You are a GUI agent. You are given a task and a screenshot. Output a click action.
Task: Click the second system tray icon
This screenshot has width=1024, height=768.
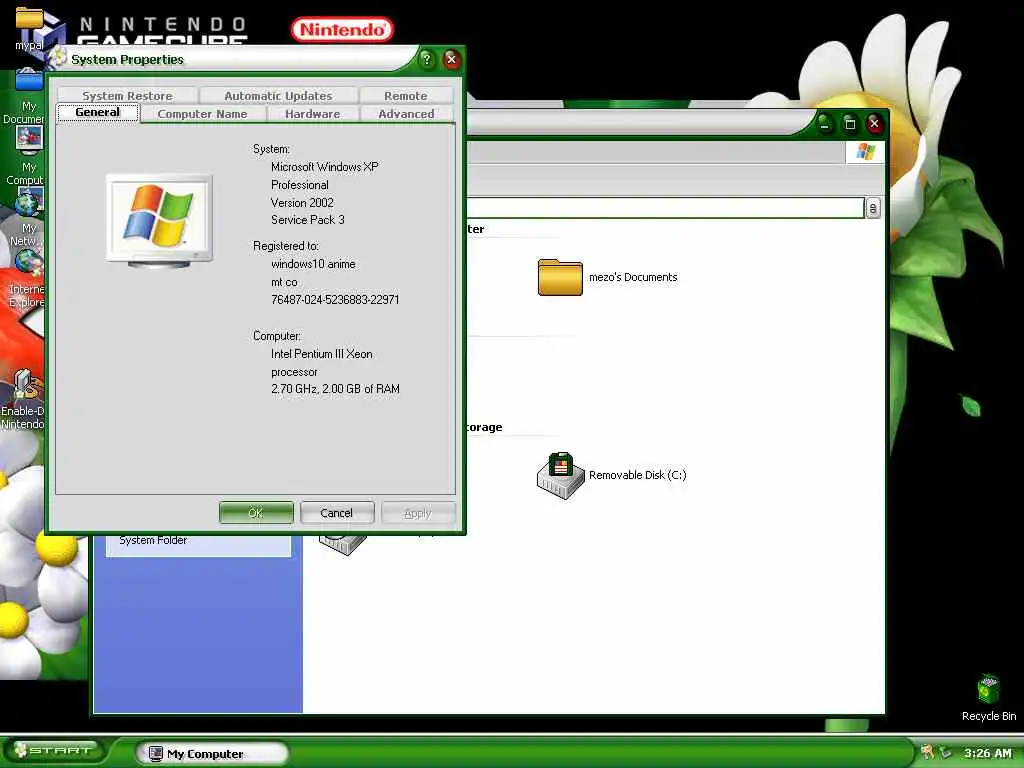click(945, 752)
